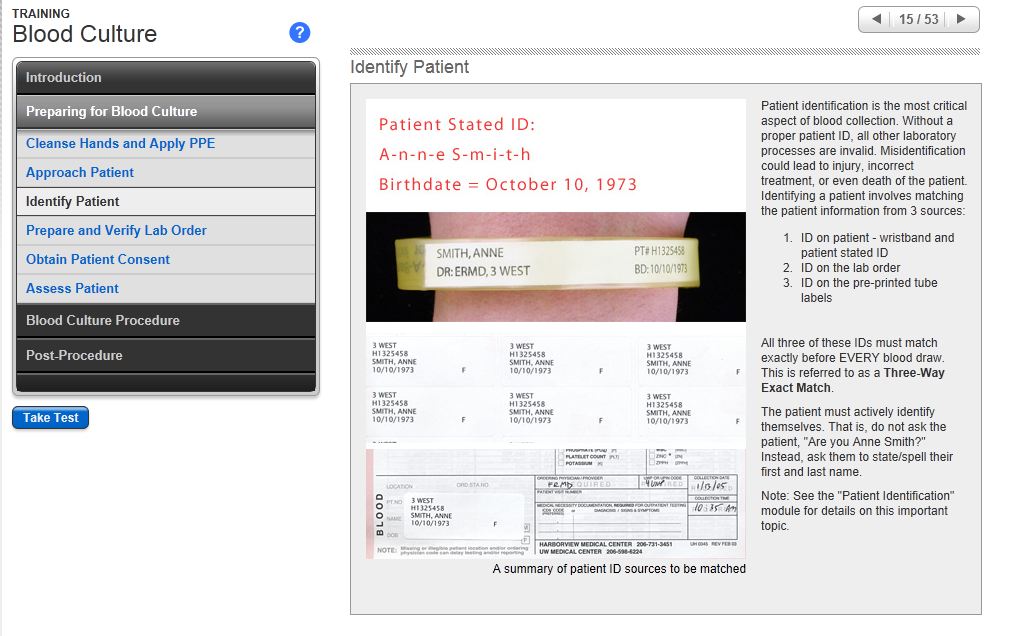This screenshot has height=636, width=1011.
Task: Advance with the next page arrow
Action: (x=961, y=19)
